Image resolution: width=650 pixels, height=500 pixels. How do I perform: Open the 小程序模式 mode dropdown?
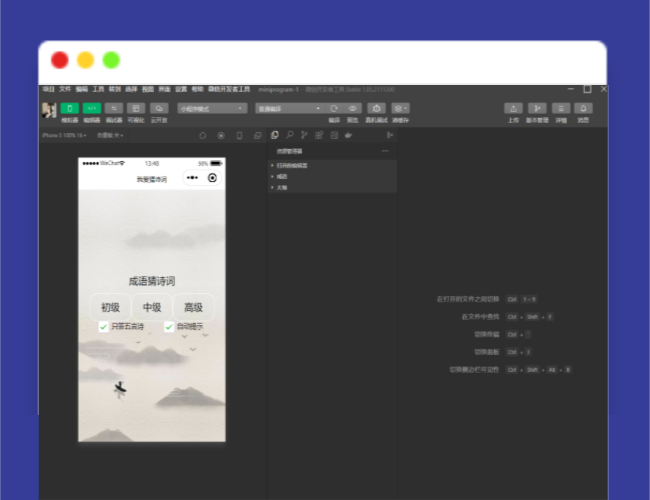pos(212,108)
